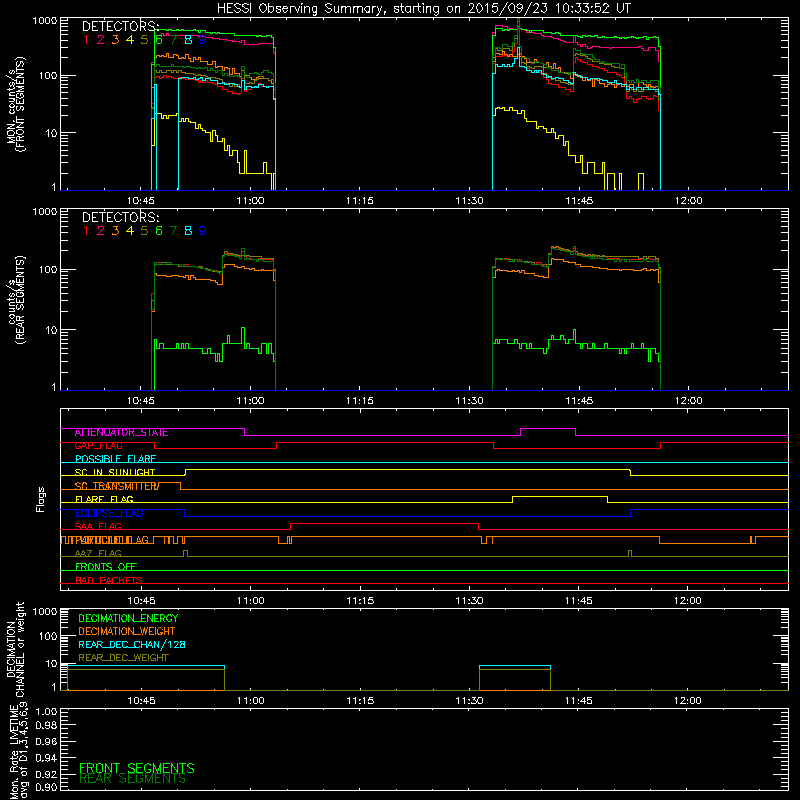Click the DECIMATION CHANNEL or weight axis title

click(x=15, y=649)
